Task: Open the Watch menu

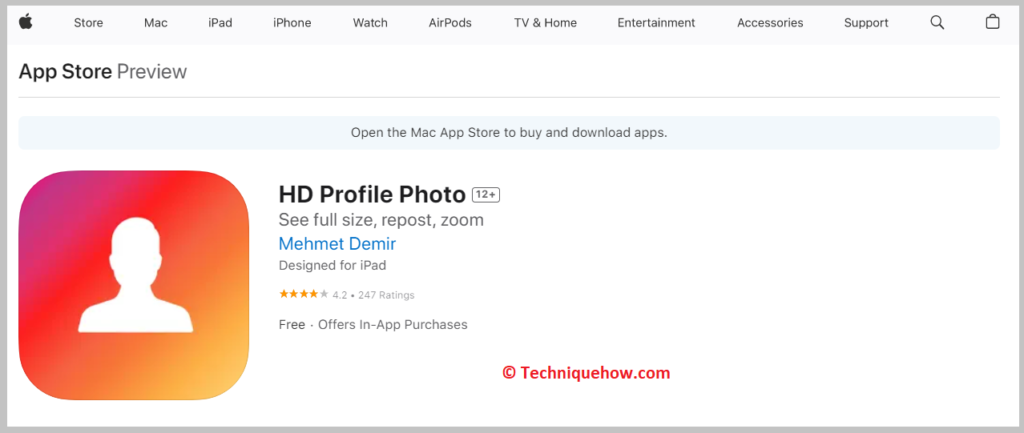Action: [x=370, y=23]
